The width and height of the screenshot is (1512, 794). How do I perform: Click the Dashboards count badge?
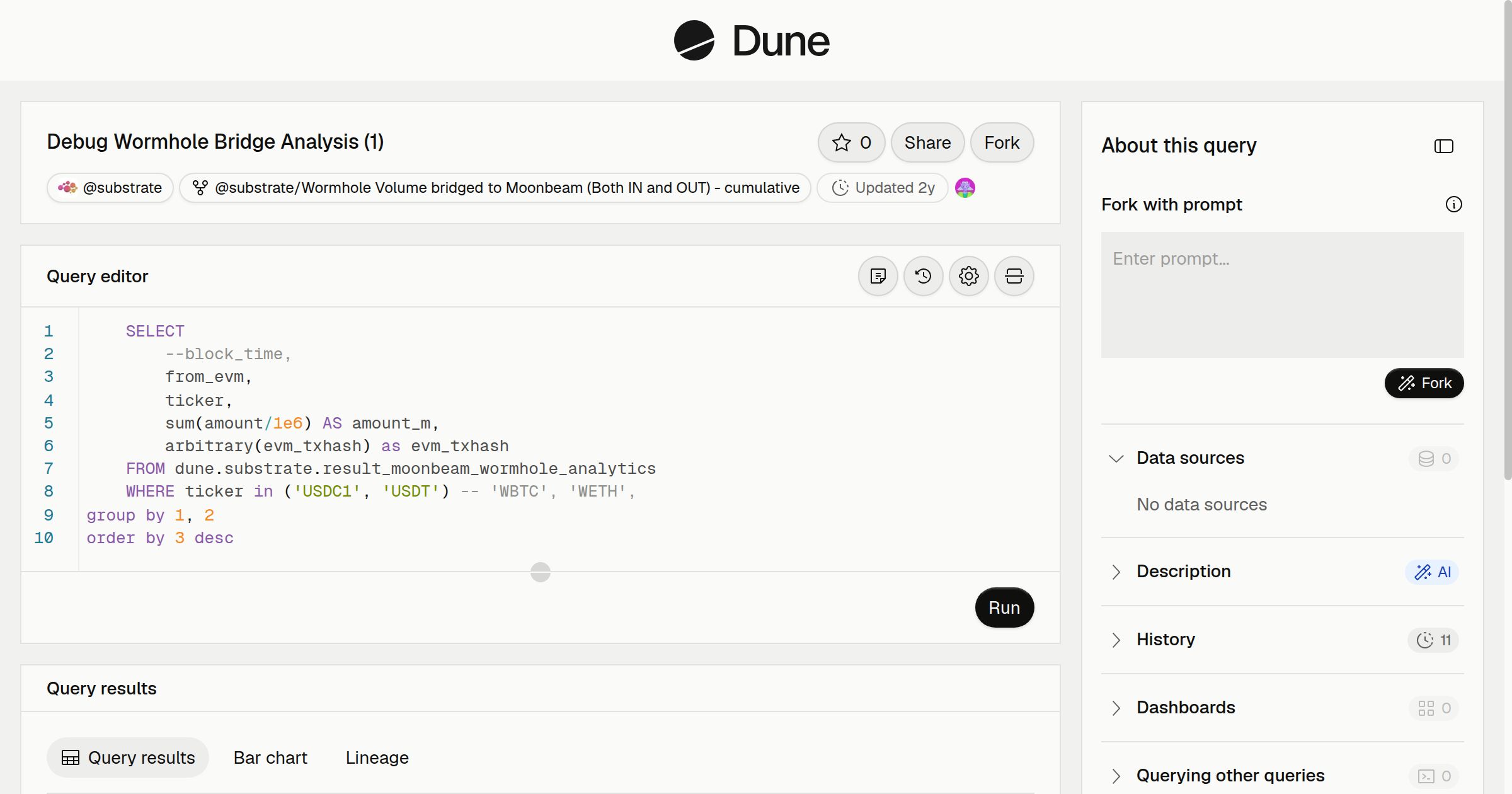click(x=1434, y=708)
